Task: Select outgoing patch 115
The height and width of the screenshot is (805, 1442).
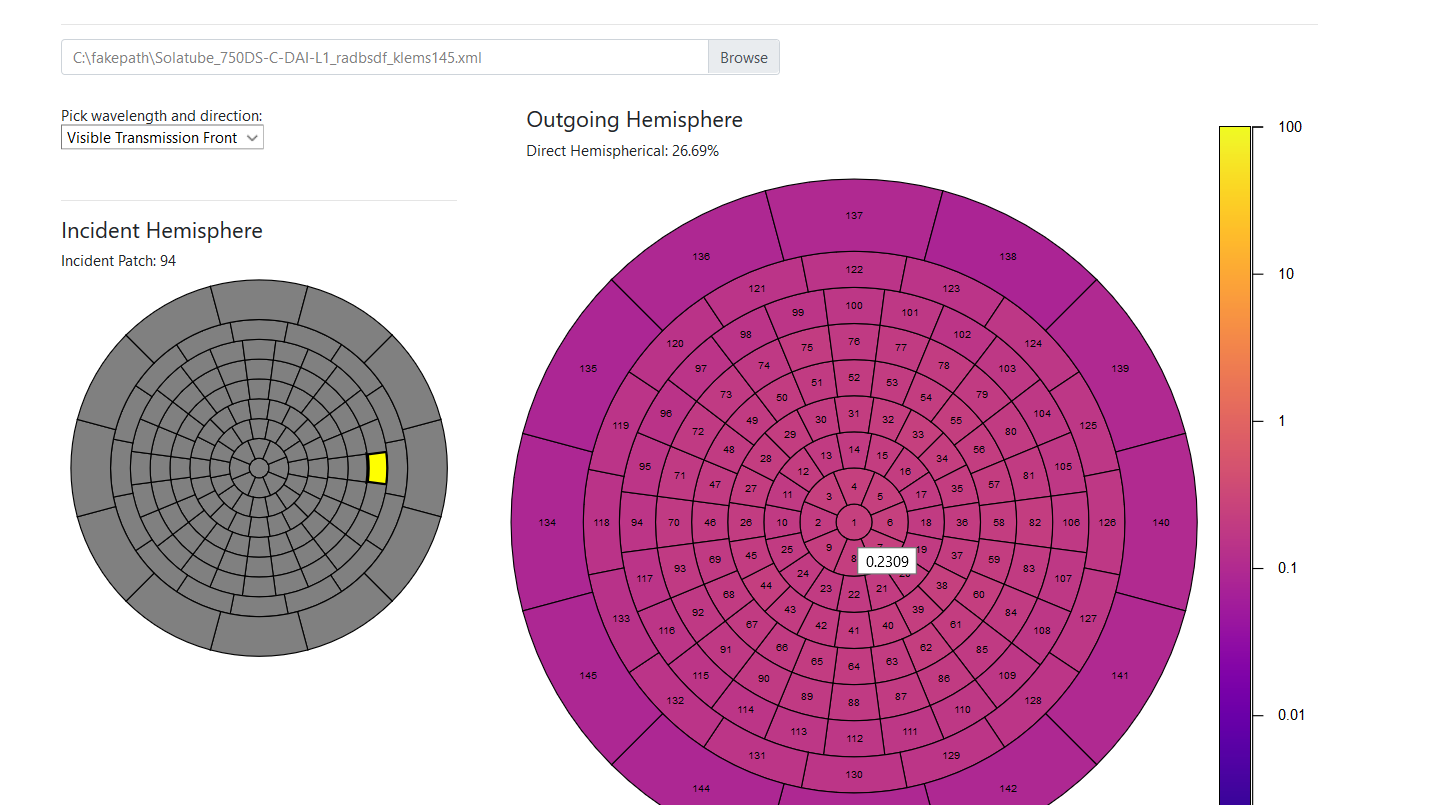Action: [700, 676]
